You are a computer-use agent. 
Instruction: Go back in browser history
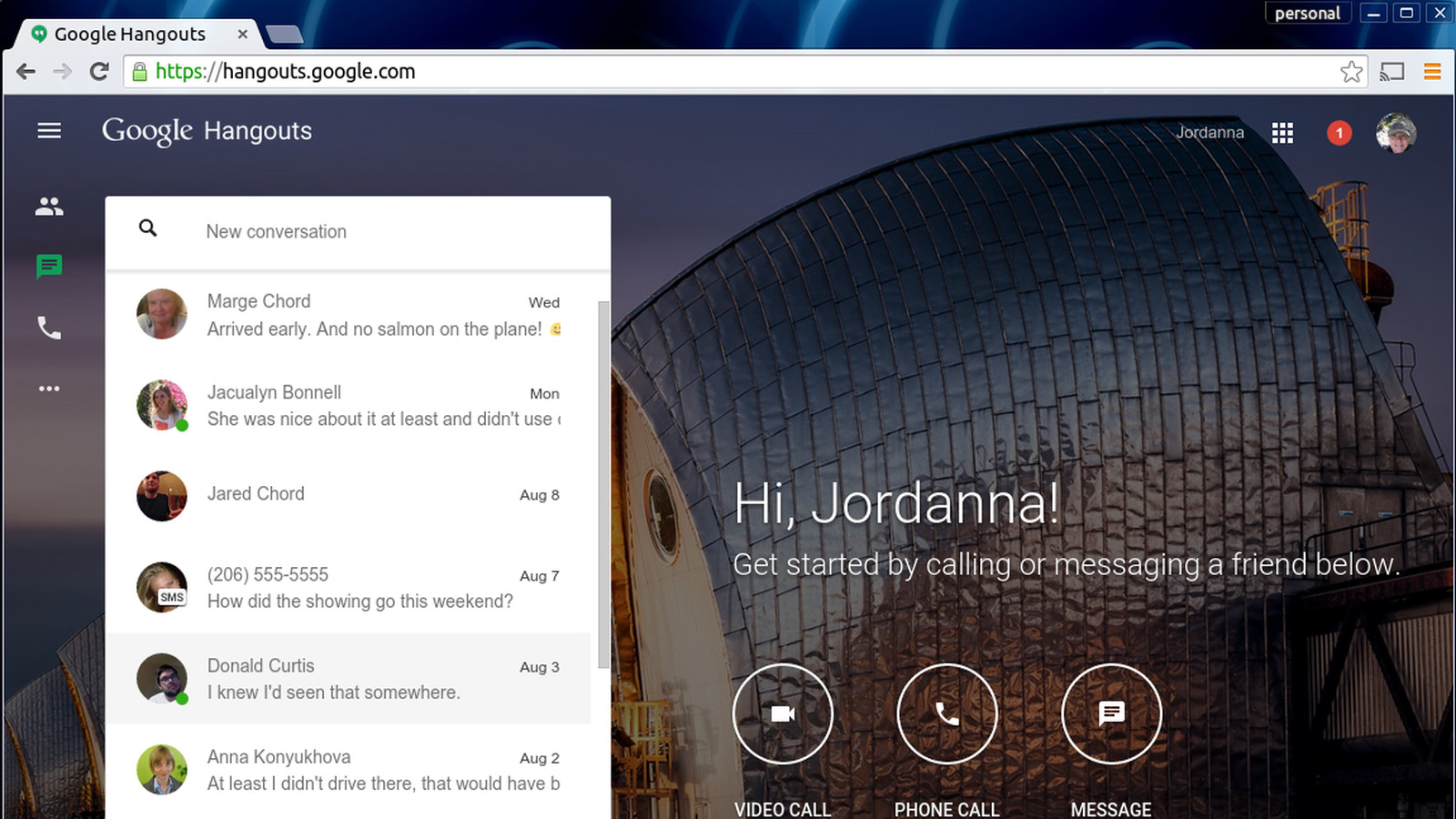[x=26, y=71]
